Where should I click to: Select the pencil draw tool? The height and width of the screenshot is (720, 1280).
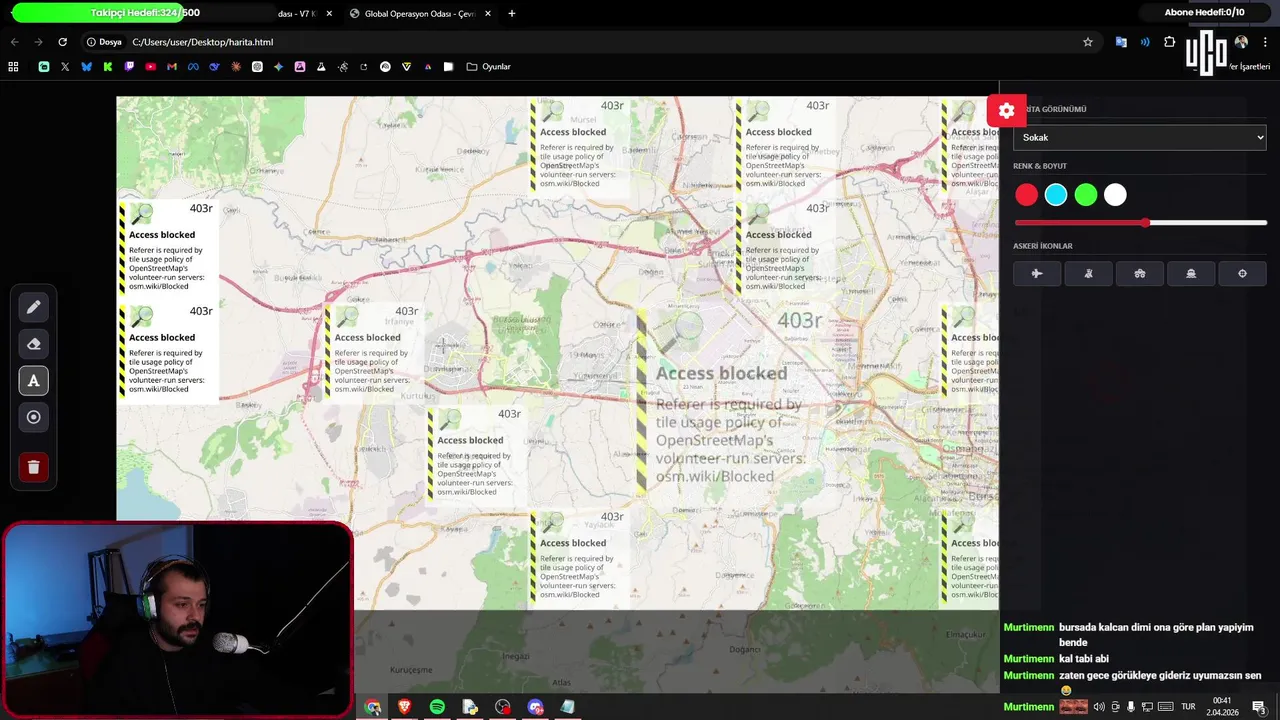click(x=33, y=307)
